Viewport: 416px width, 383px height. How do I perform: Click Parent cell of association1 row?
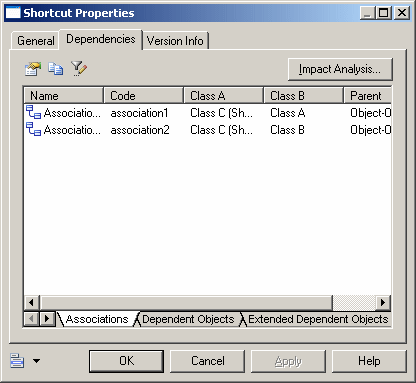pyautogui.click(x=371, y=113)
